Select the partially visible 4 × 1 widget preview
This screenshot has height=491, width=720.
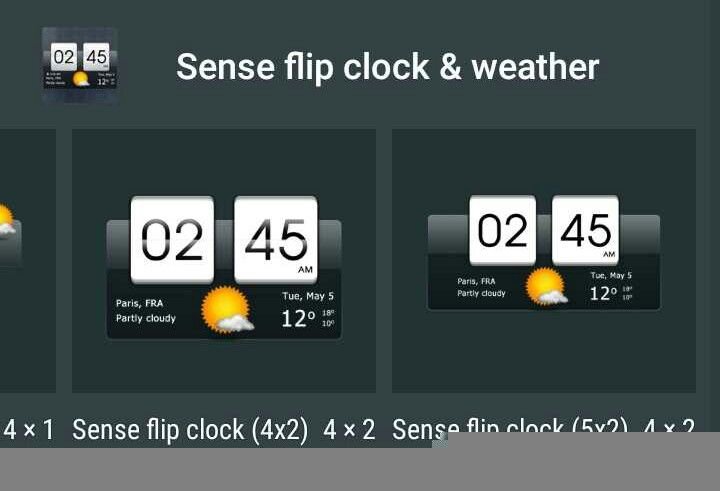(28, 261)
